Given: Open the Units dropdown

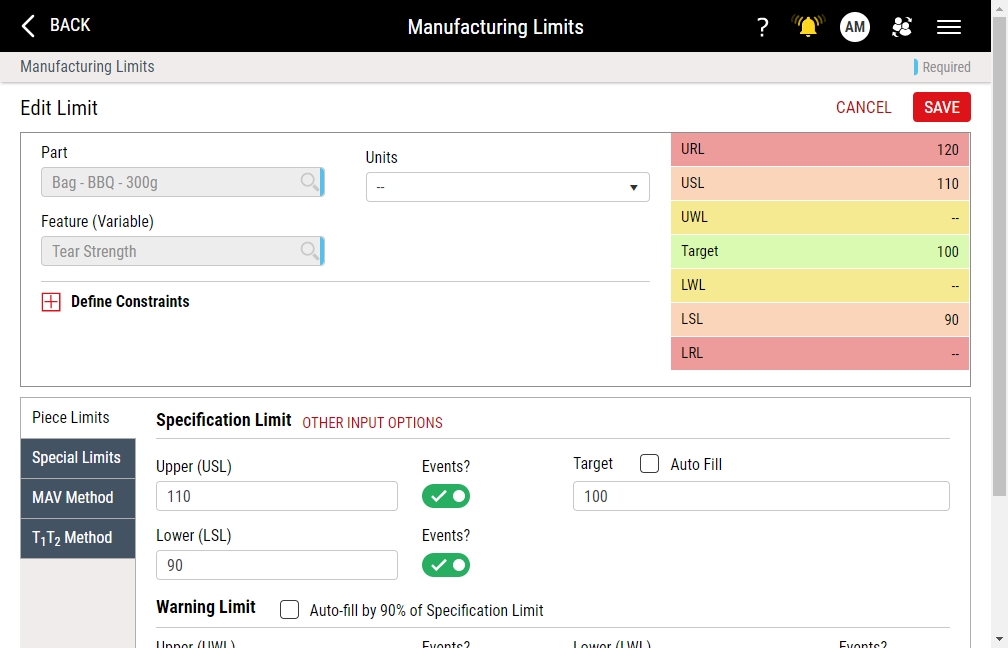Looking at the screenshot, I should tap(507, 187).
